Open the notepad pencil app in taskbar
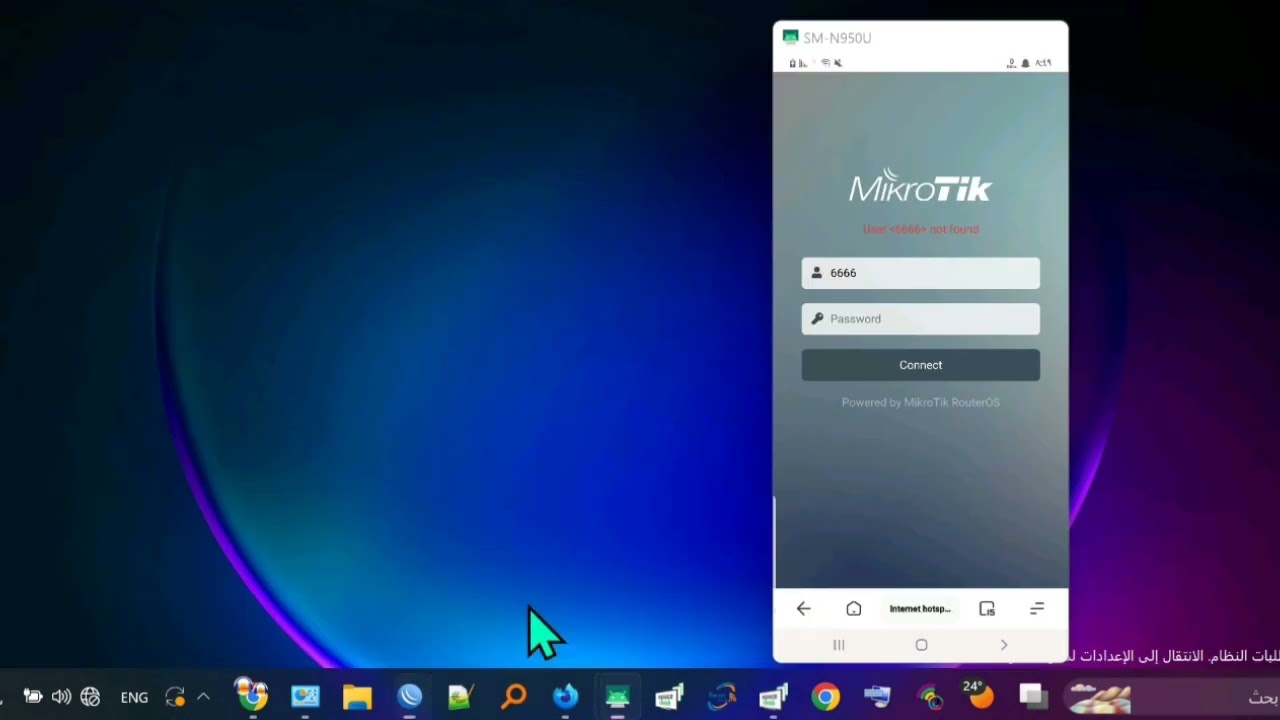 coord(461,697)
